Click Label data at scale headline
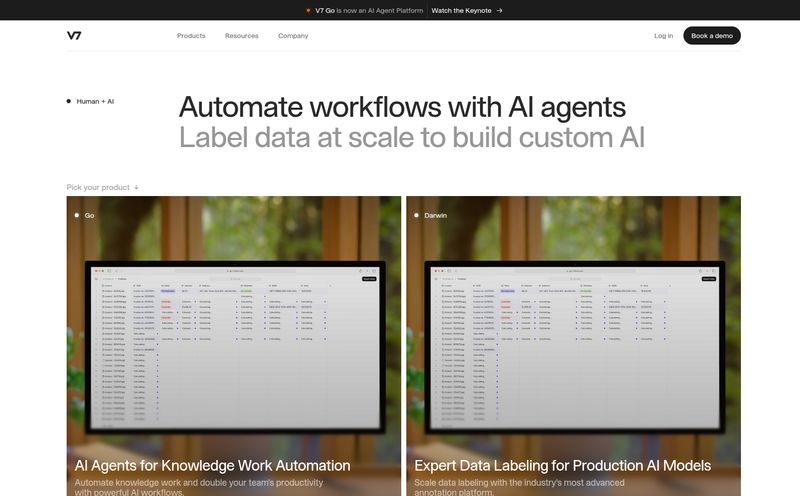Viewport: 800px width, 496px height. tap(412, 138)
